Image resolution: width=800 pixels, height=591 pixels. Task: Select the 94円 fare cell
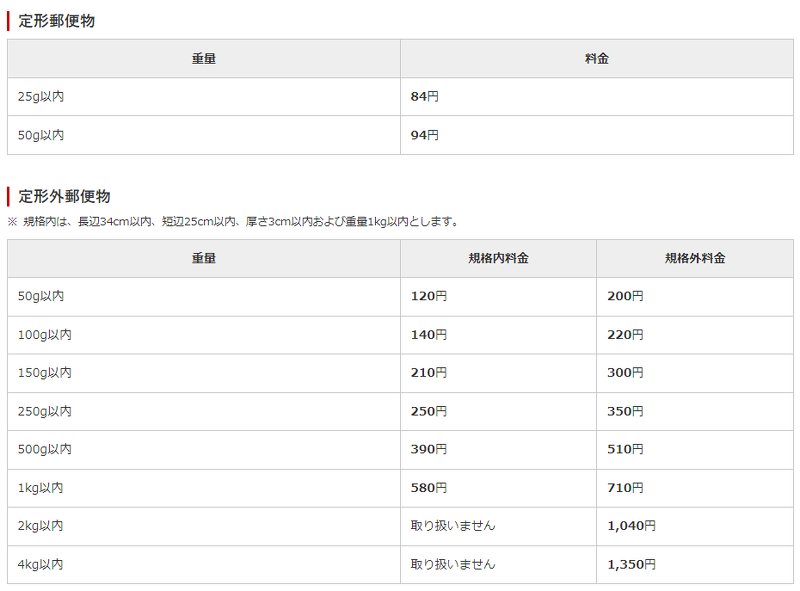[425, 134]
